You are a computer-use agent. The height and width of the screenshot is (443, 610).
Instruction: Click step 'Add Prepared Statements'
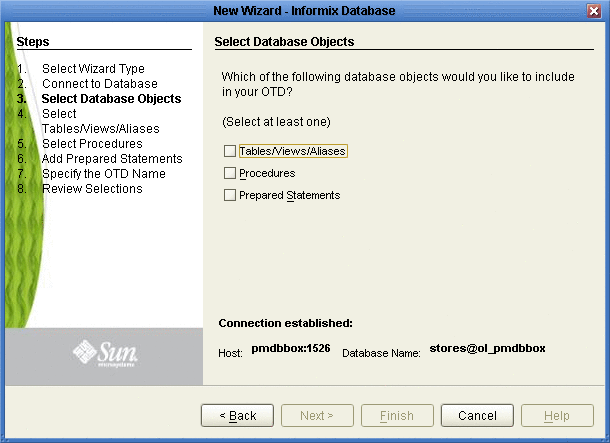[x=112, y=159]
